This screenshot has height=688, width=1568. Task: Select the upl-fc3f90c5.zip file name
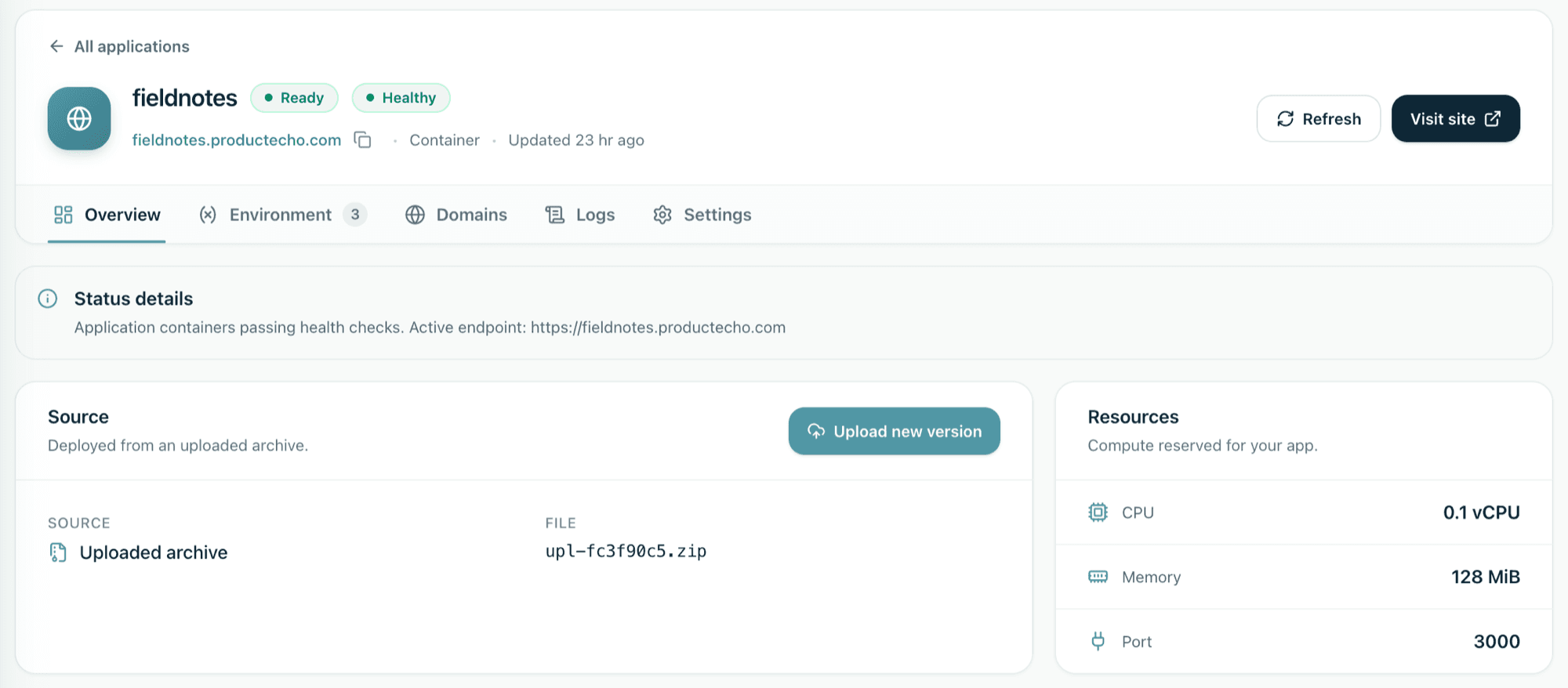click(x=626, y=551)
